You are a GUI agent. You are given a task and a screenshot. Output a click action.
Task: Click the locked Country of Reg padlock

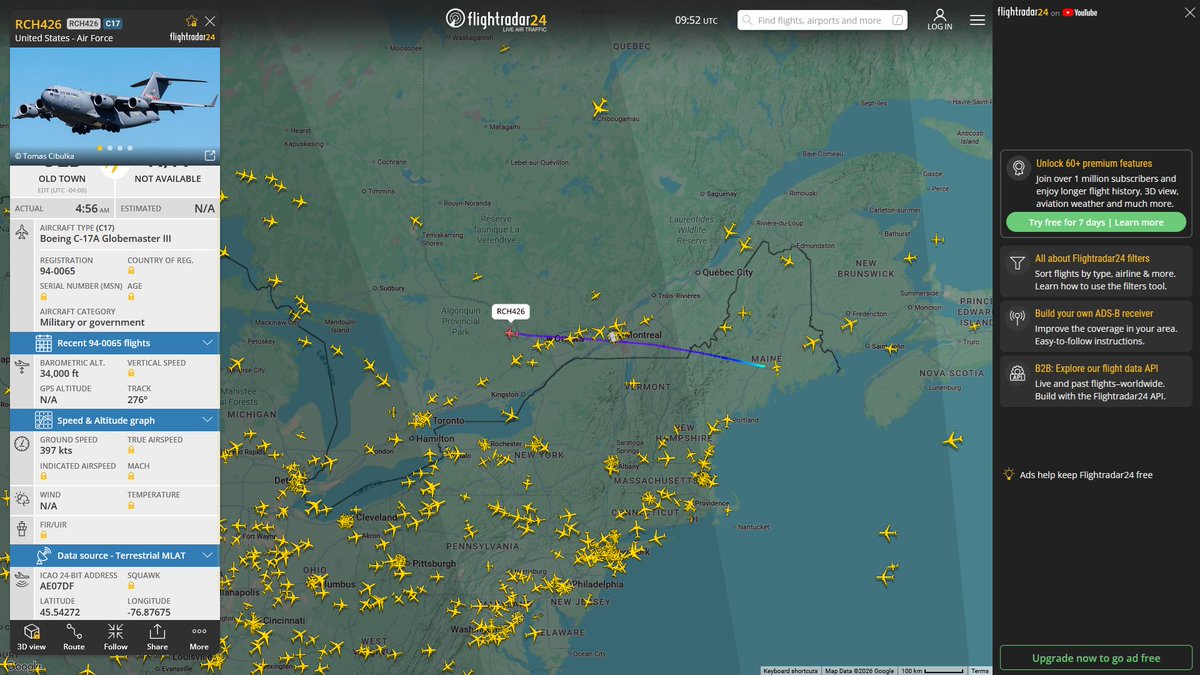[x=131, y=272]
